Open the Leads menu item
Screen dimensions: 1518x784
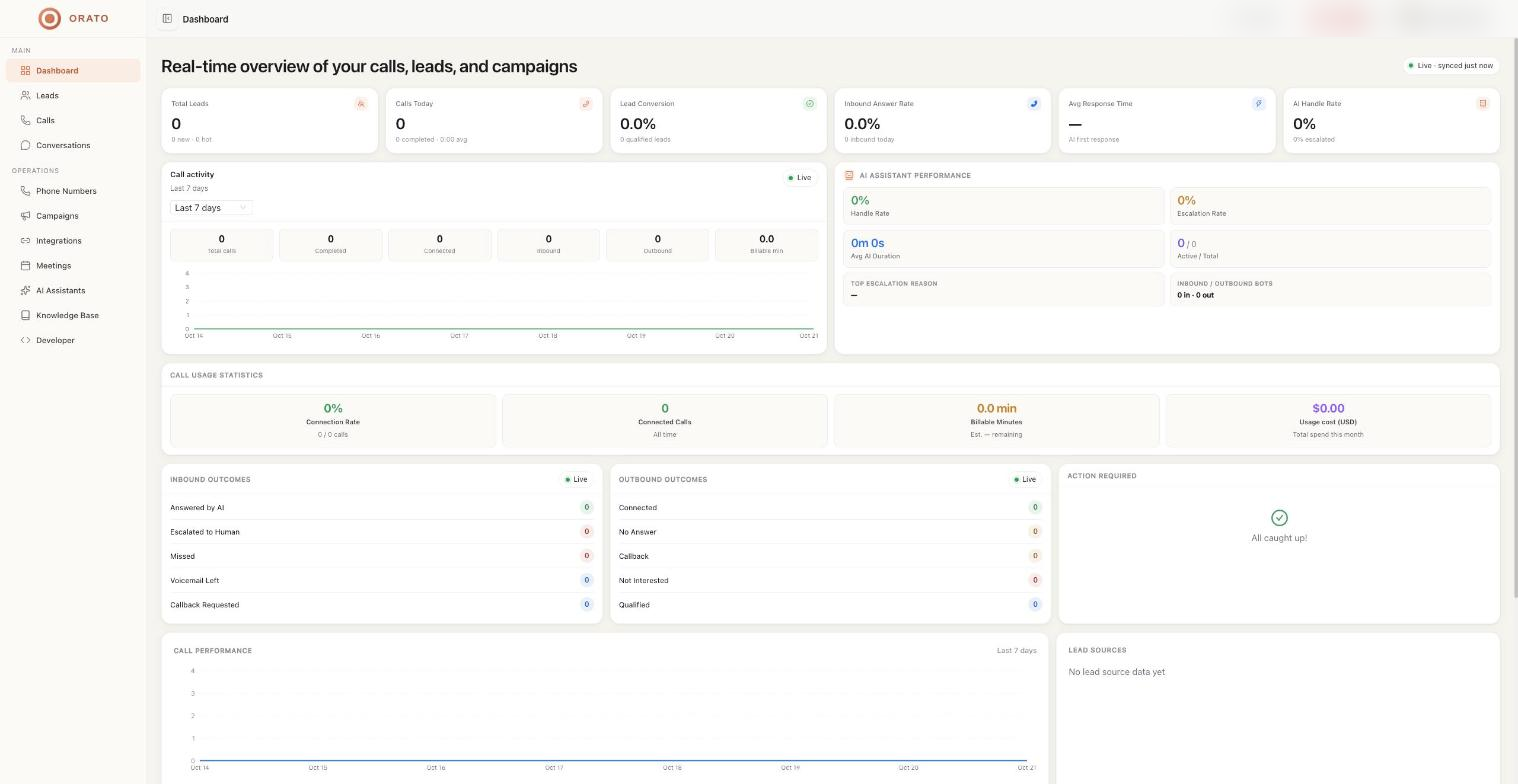[73, 95]
